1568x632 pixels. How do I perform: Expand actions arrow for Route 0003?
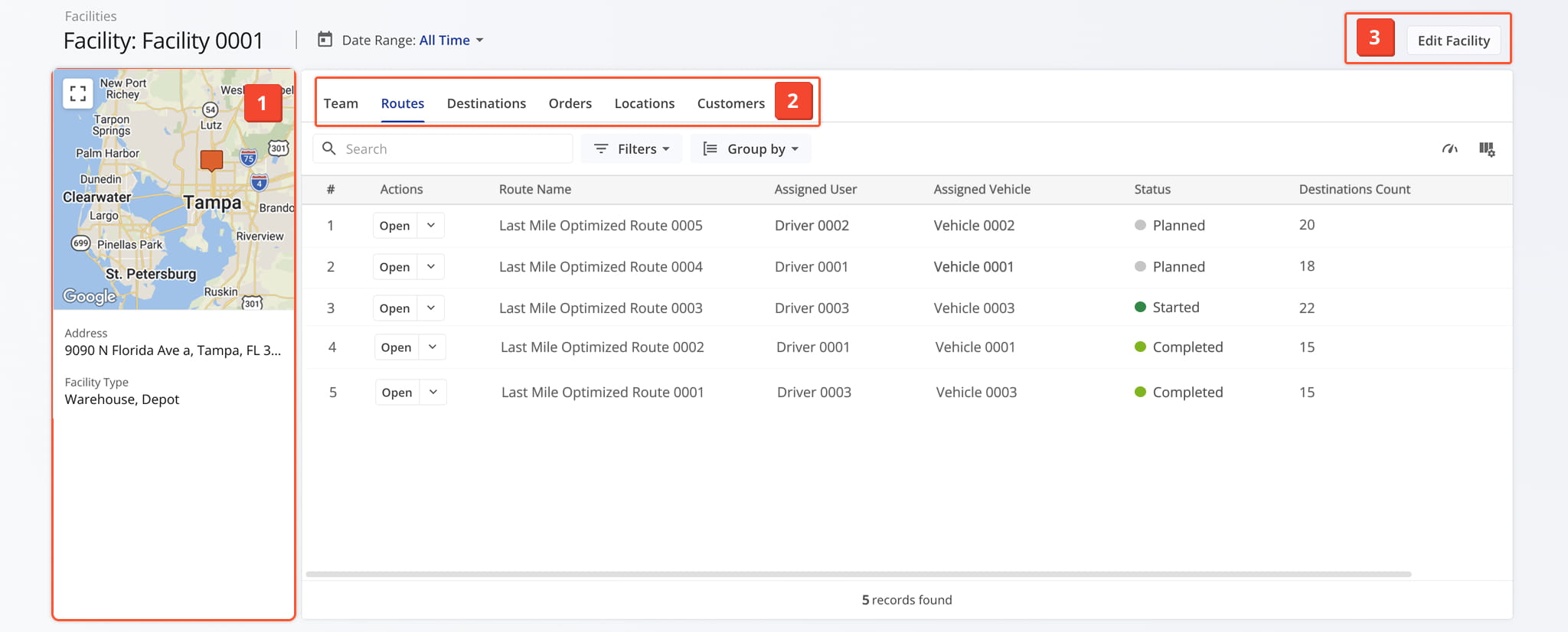pos(431,308)
